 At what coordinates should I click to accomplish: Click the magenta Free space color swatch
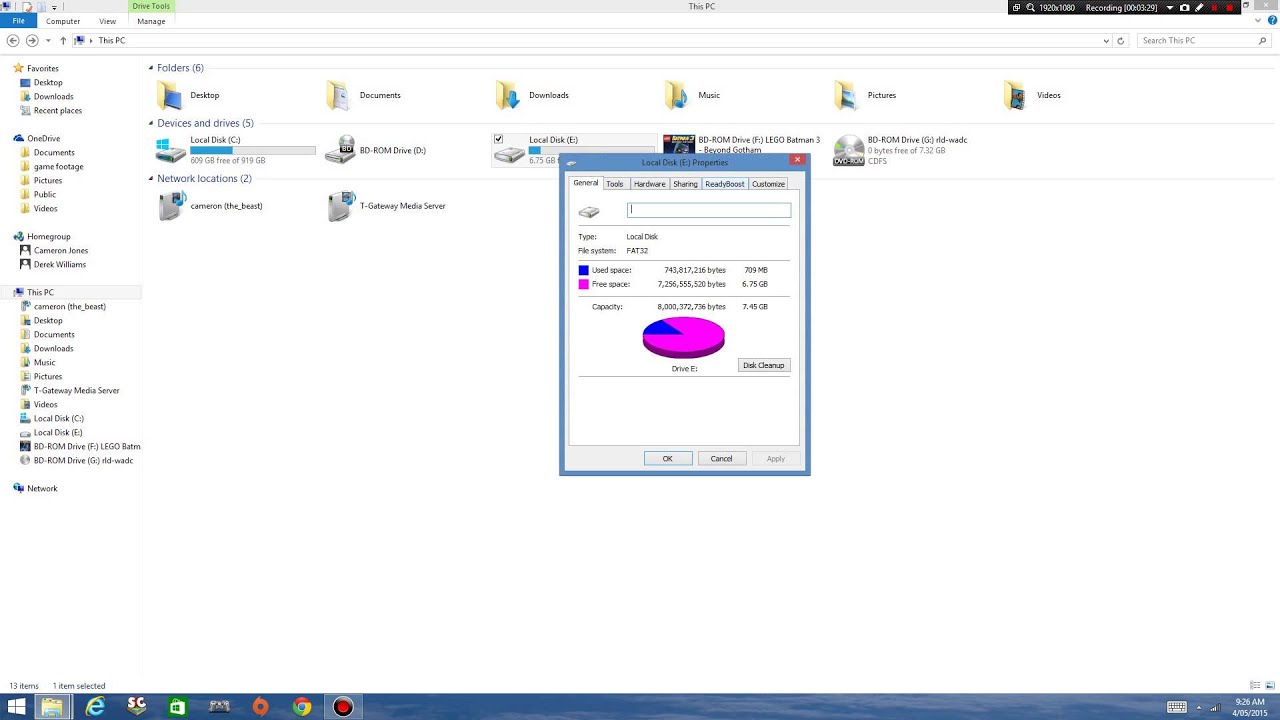(x=584, y=285)
